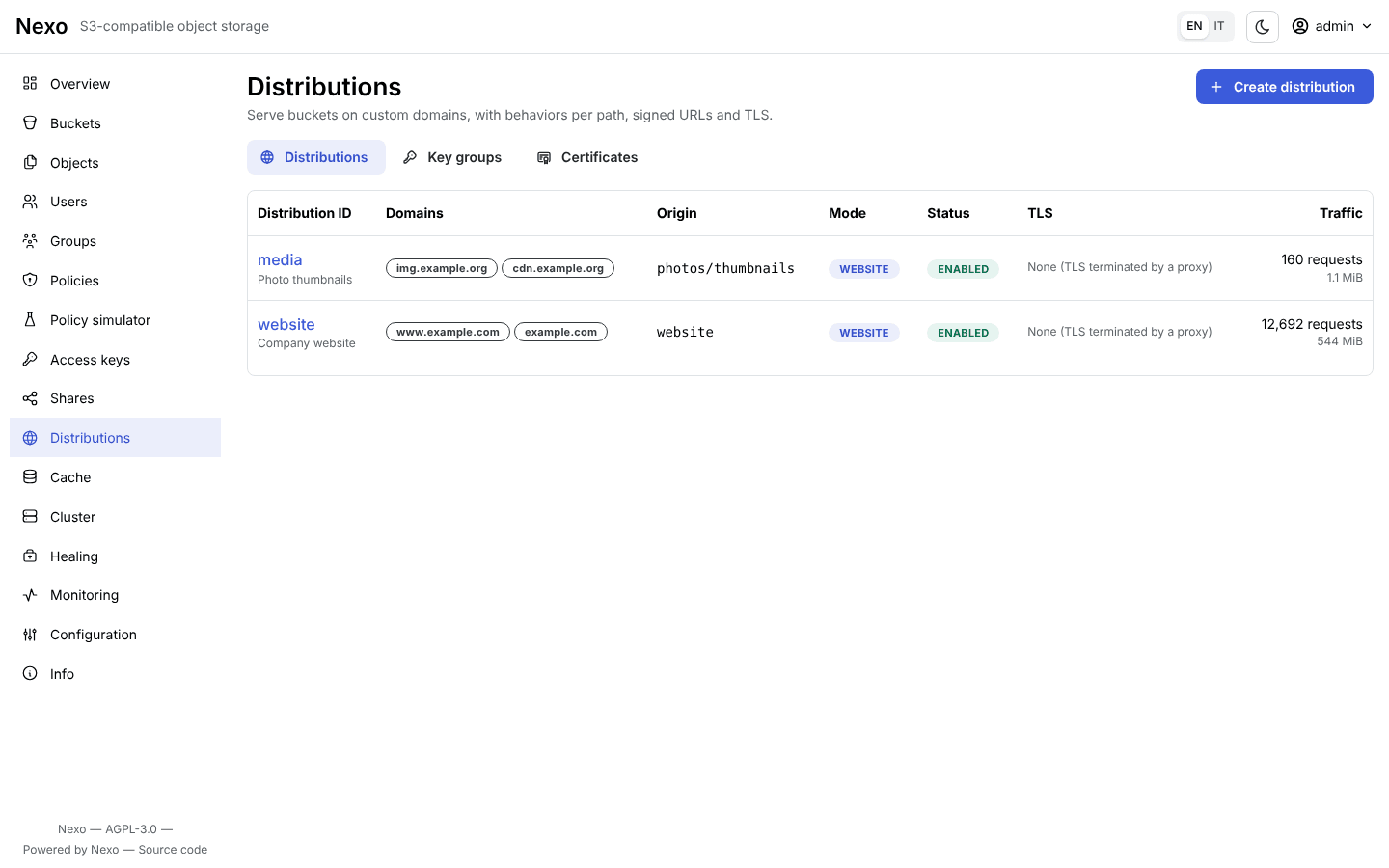1389x868 pixels.
Task: Select the Distributions tab
Action: tap(316, 157)
